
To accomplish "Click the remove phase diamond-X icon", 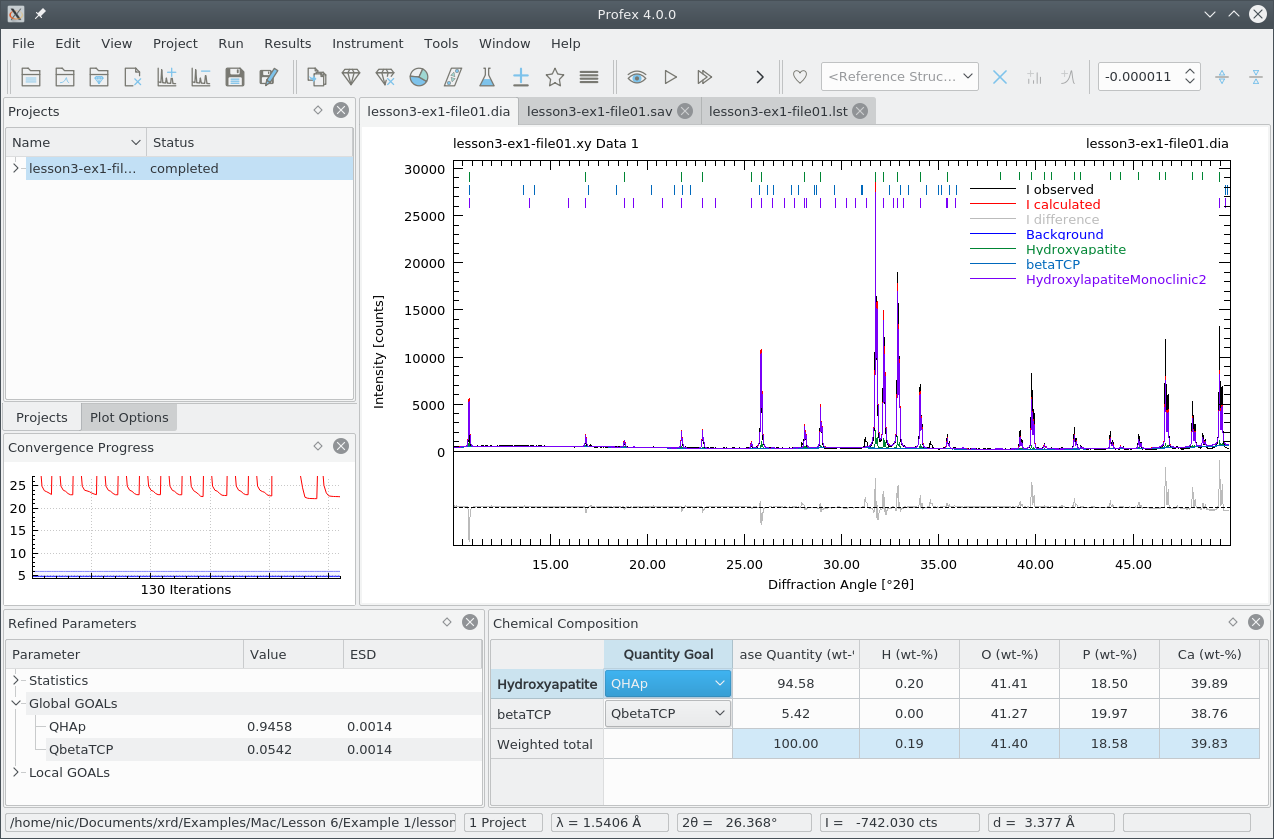I will [x=385, y=77].
